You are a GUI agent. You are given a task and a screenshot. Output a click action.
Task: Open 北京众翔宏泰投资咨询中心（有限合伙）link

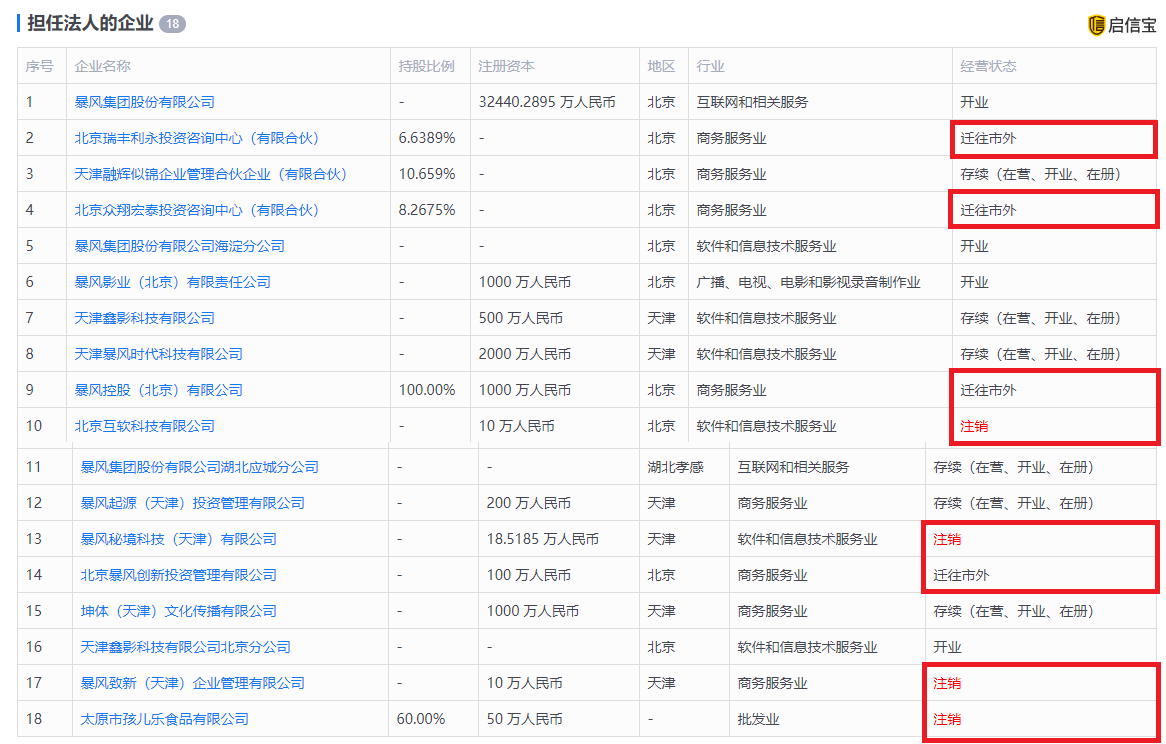[x=197, y=210]
